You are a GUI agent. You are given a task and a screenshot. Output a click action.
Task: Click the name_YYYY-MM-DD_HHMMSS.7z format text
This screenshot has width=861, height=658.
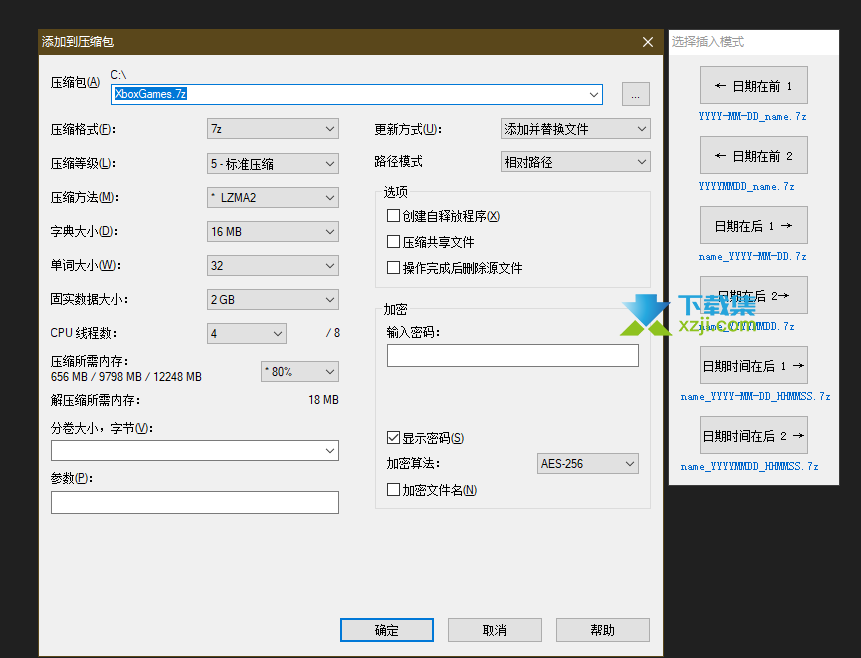756,397
